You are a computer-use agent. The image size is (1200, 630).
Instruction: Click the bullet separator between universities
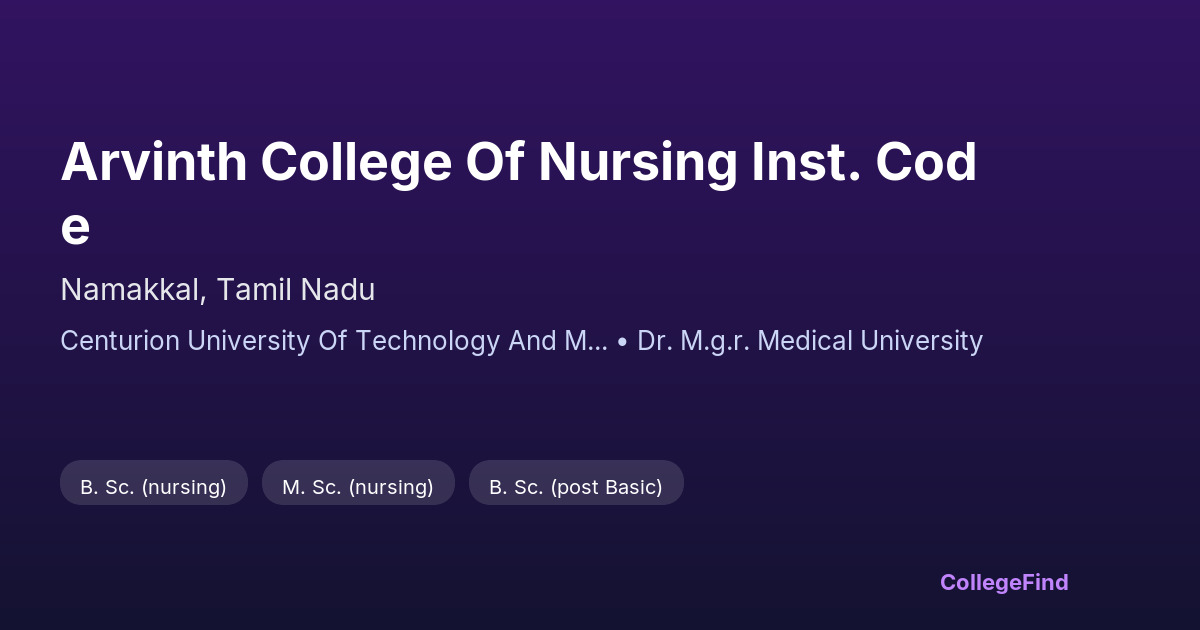(x=622, y=341)
